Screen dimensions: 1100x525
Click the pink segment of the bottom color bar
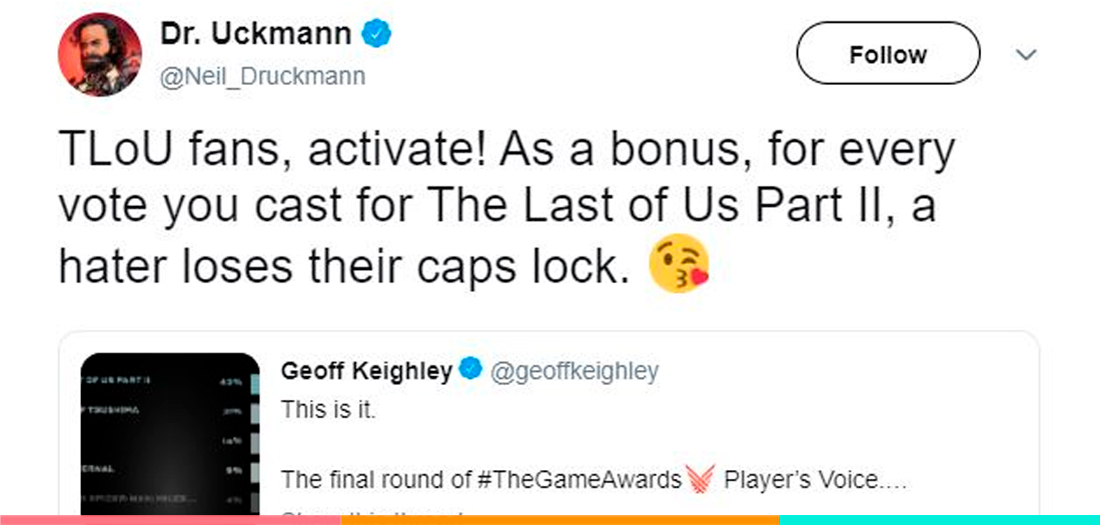click(x=170, y=520)
